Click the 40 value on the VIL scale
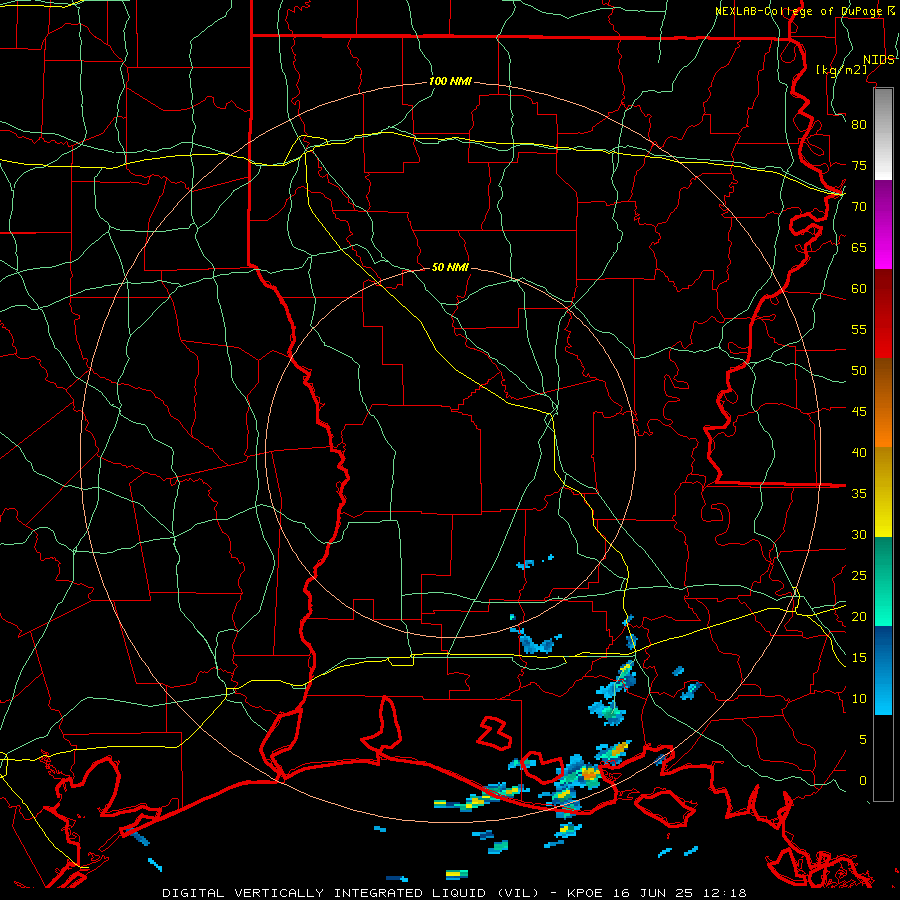Image resolution: width=900 pixels, height=900 pixels. tap(859, 453)
